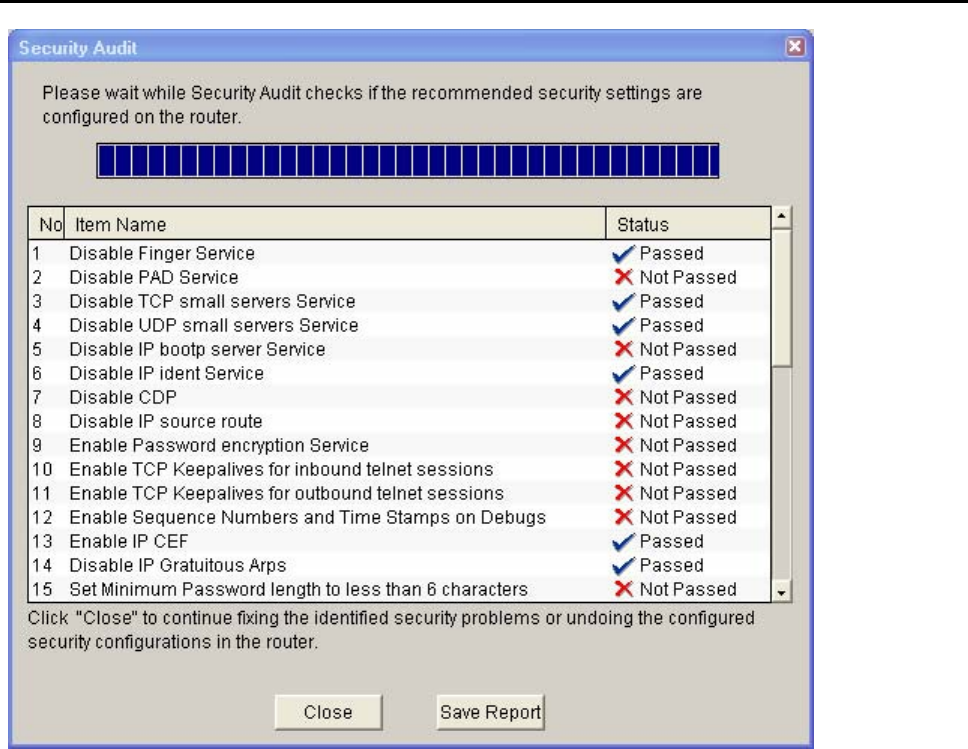
Task: Select the row 'Disable Finger Service'
Action: coord(399,253)
